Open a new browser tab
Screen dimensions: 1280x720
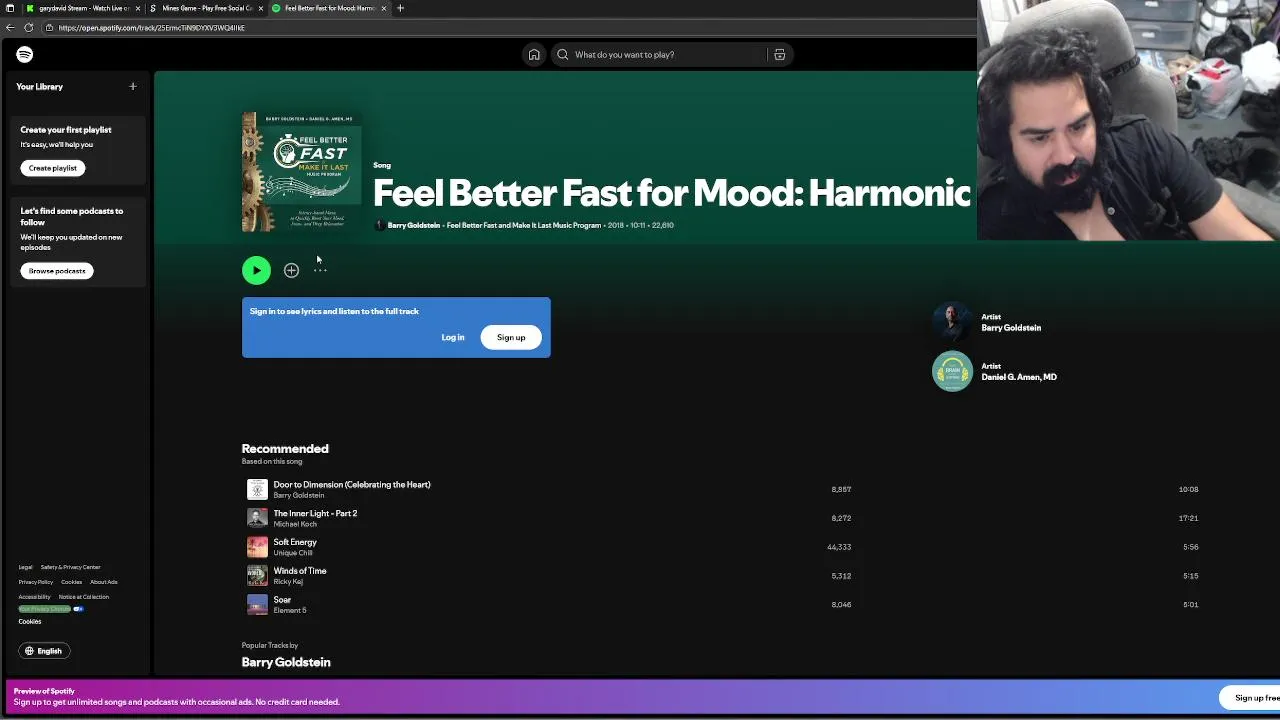coord(400,8)
